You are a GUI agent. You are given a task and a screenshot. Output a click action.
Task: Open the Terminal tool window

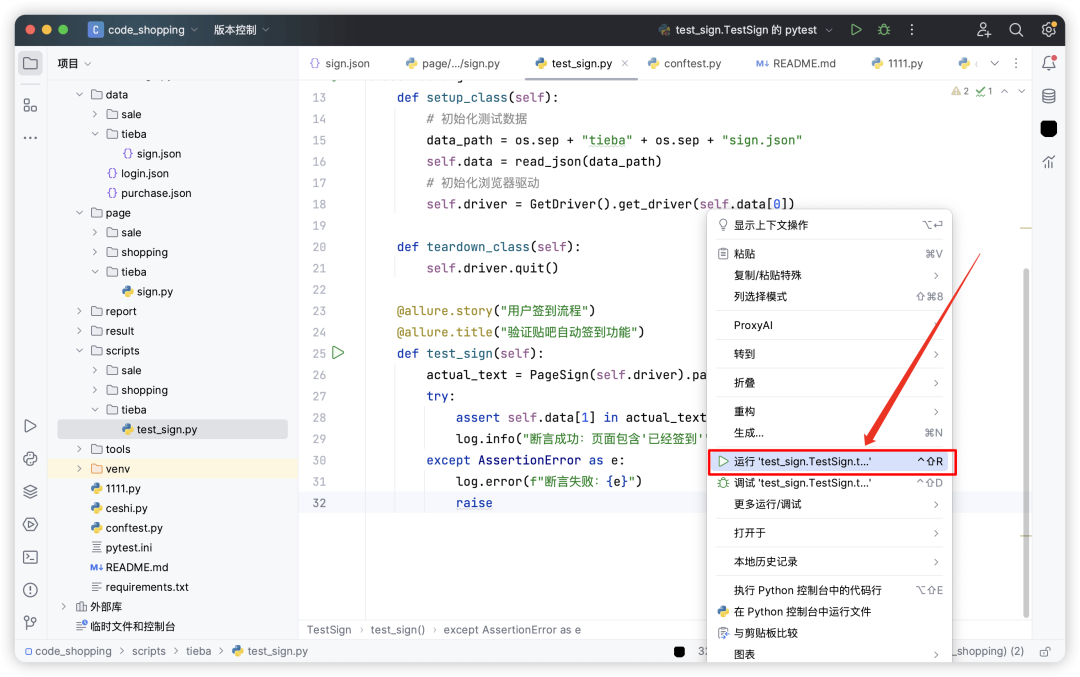30,557
